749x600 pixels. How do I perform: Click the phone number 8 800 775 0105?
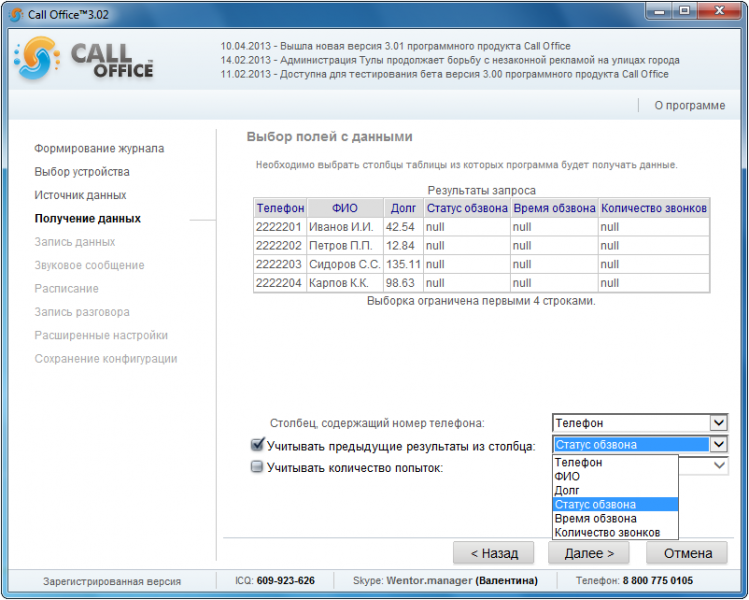[x=657, y=580]
